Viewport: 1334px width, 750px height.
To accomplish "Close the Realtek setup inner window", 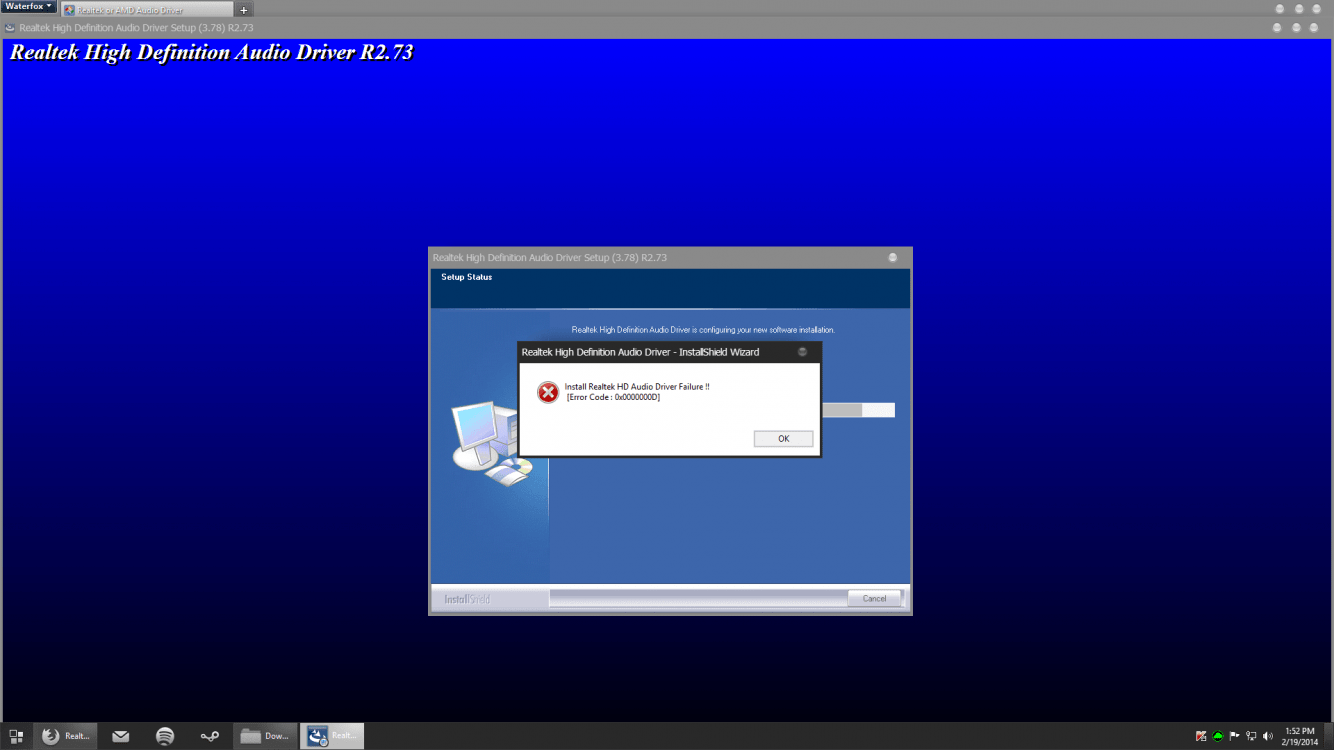I will (893, 257).
